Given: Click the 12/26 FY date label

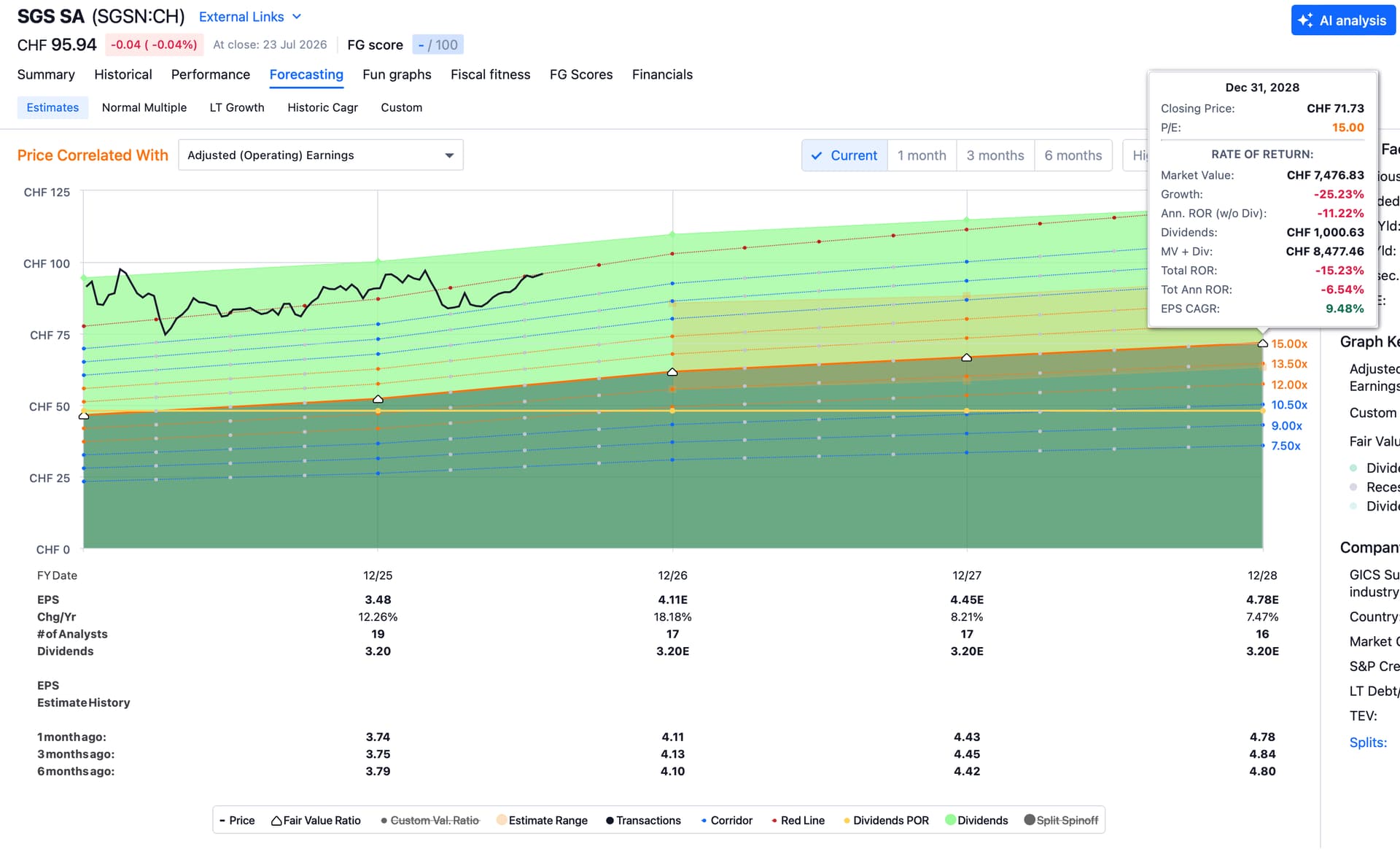Looking at the screenshot, I should (x=672, y=576).
